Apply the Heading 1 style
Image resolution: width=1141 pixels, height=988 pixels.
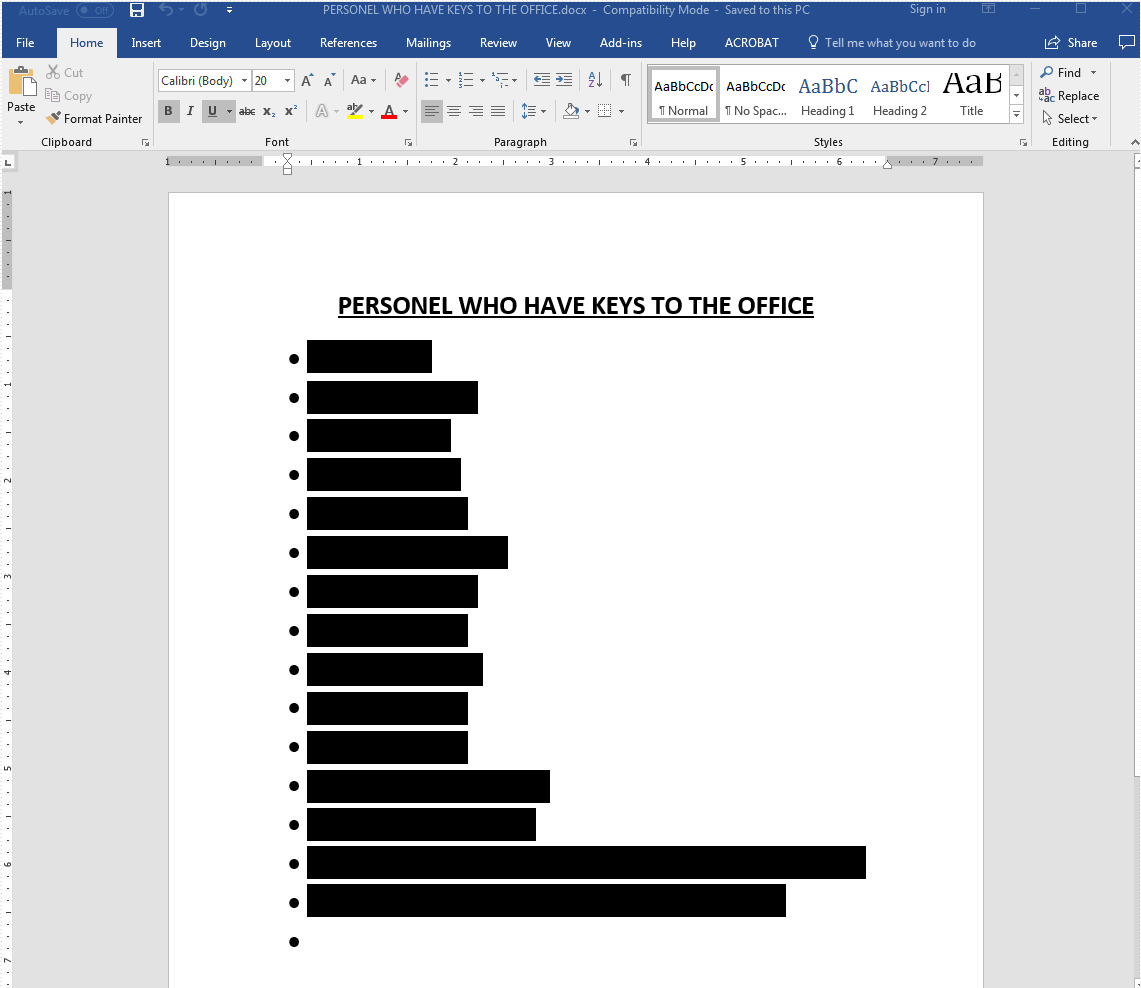pyautogui.click(x=828, y=96)
